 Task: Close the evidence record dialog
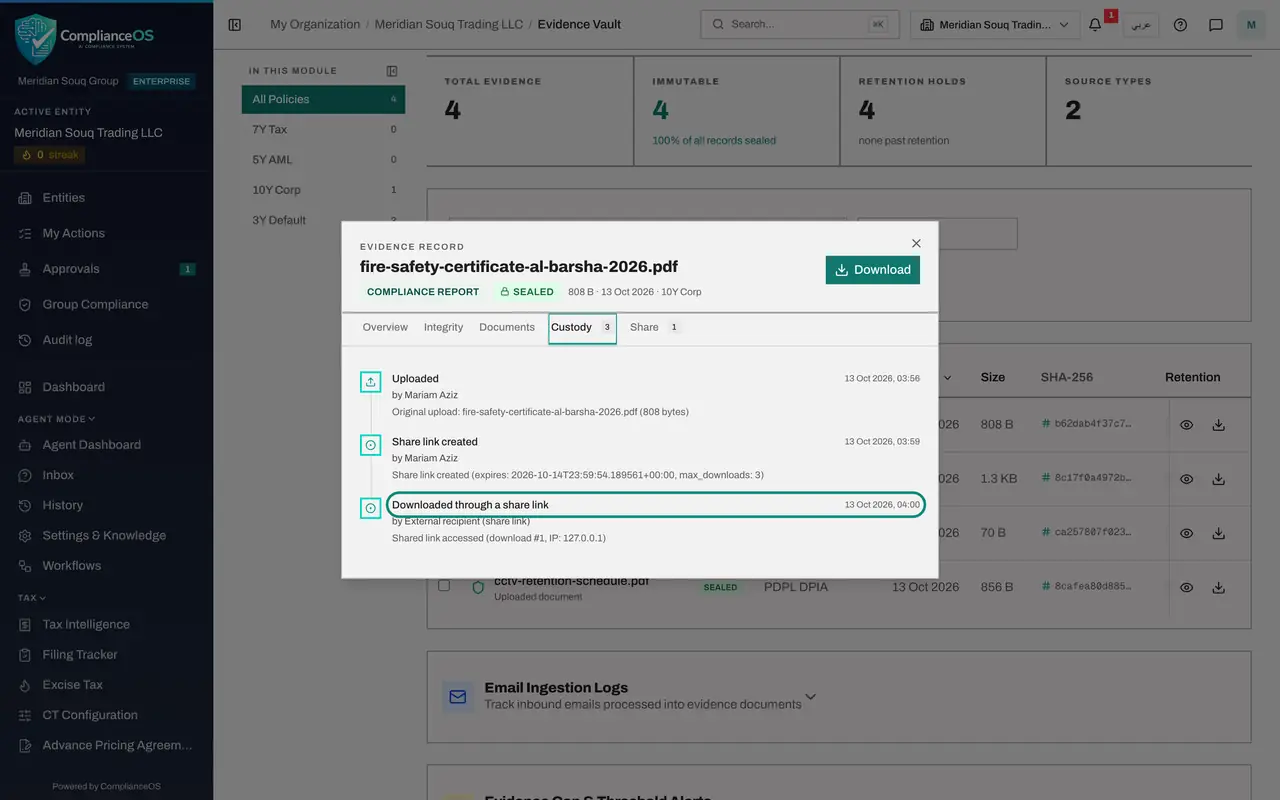click(x=916, y=243)
